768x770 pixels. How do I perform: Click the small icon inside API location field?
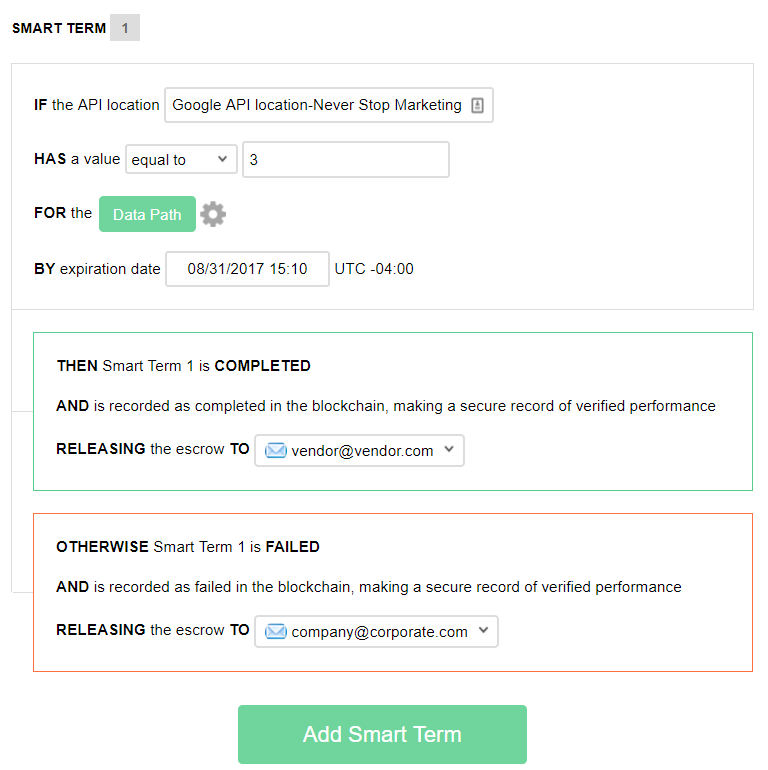(477, 105)
